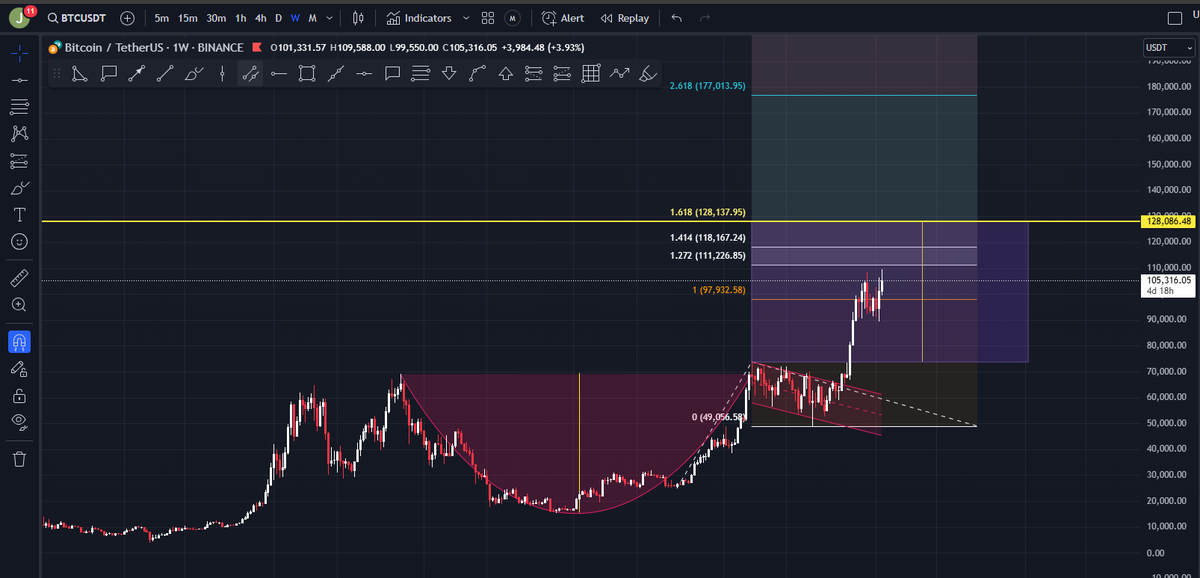Screen dimensions: 1200x578
Task: Switch to the 5m timeframe
Action: point(162,18)
